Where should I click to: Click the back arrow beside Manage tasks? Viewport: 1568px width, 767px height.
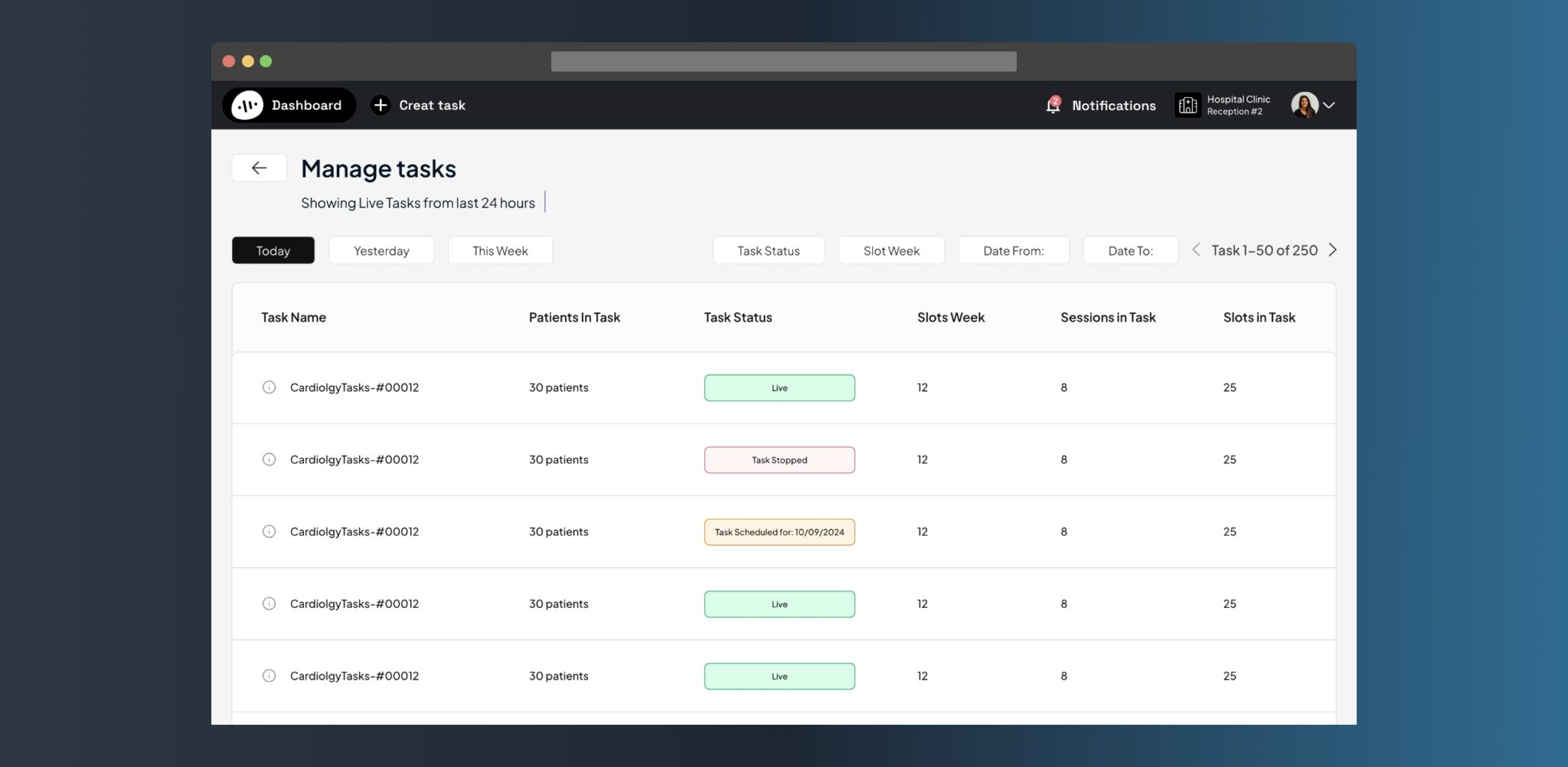pos(259,168)
